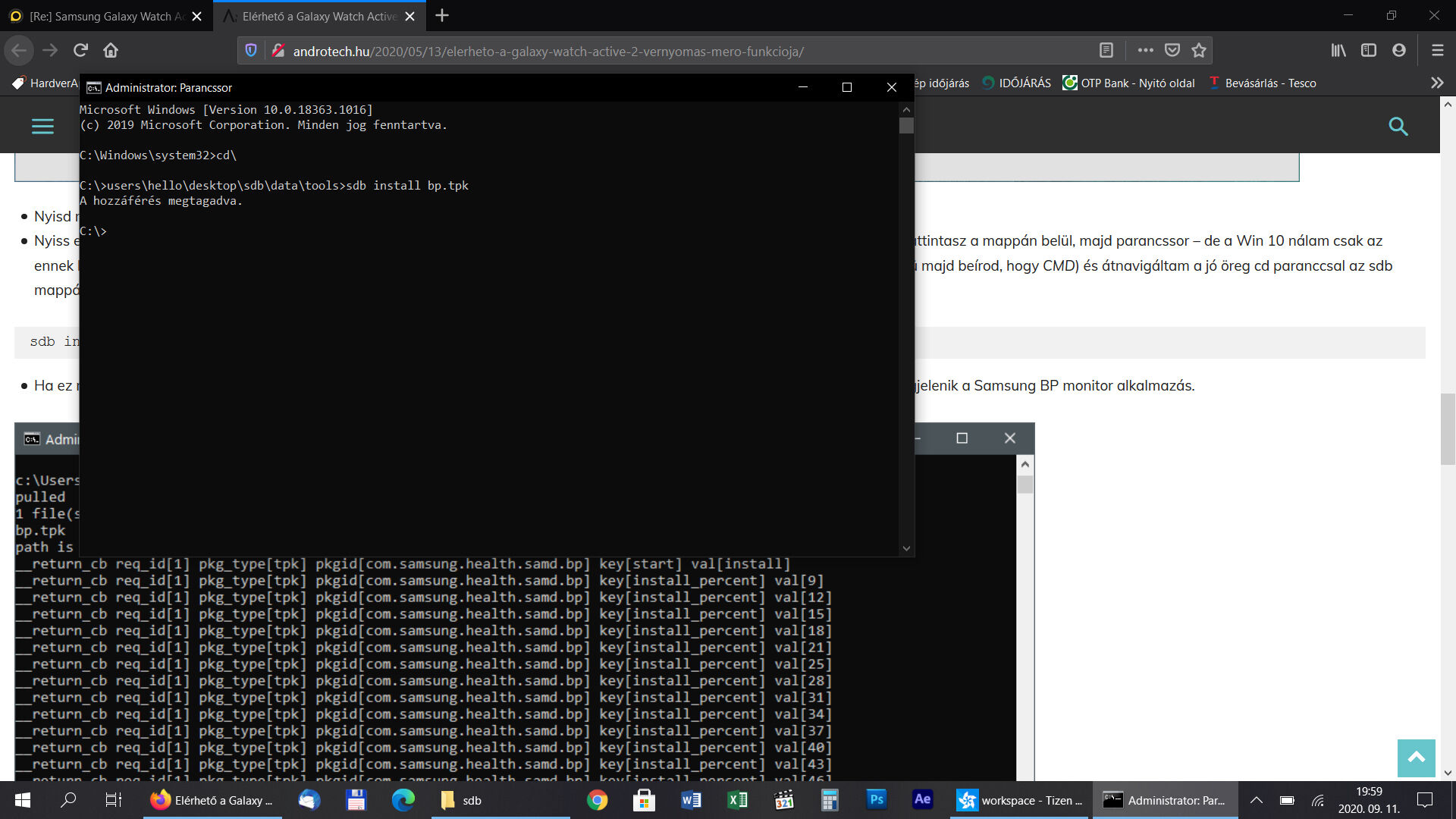This screenshot has height=819, width=1456.
Task: Click the site security lock icon
Action: (x=278, y=51)
